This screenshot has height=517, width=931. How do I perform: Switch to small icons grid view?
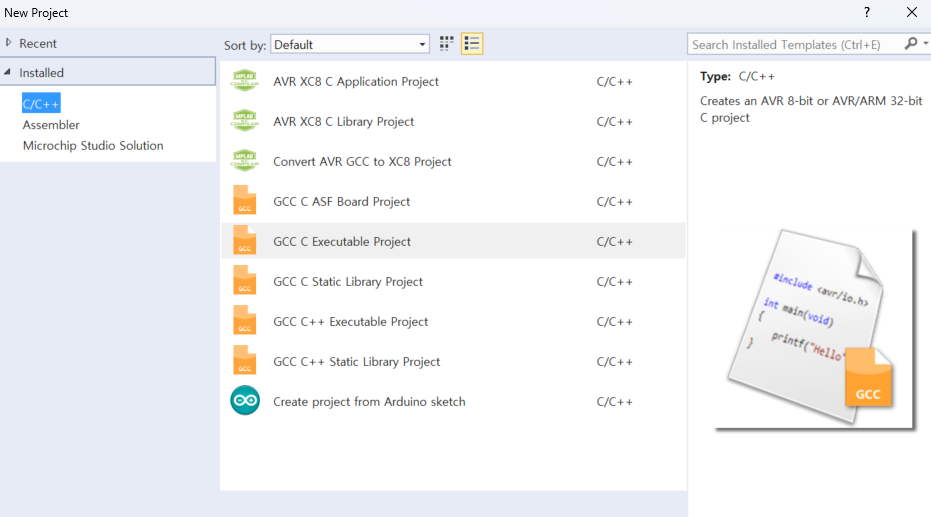click(446, 43)
